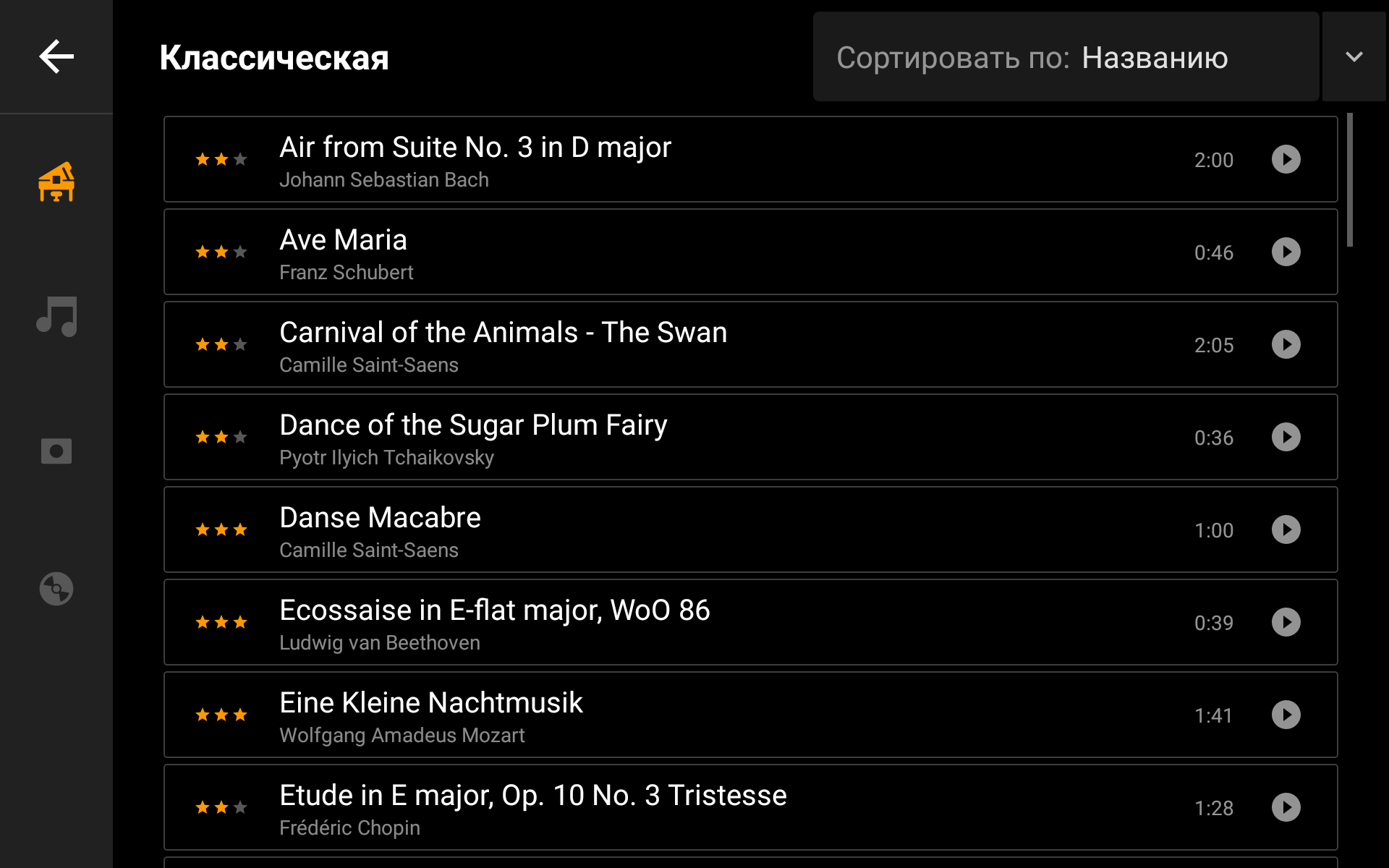Select the camera-like sidebar icon
Viewport: 1389px width, 868px height.
56,451
